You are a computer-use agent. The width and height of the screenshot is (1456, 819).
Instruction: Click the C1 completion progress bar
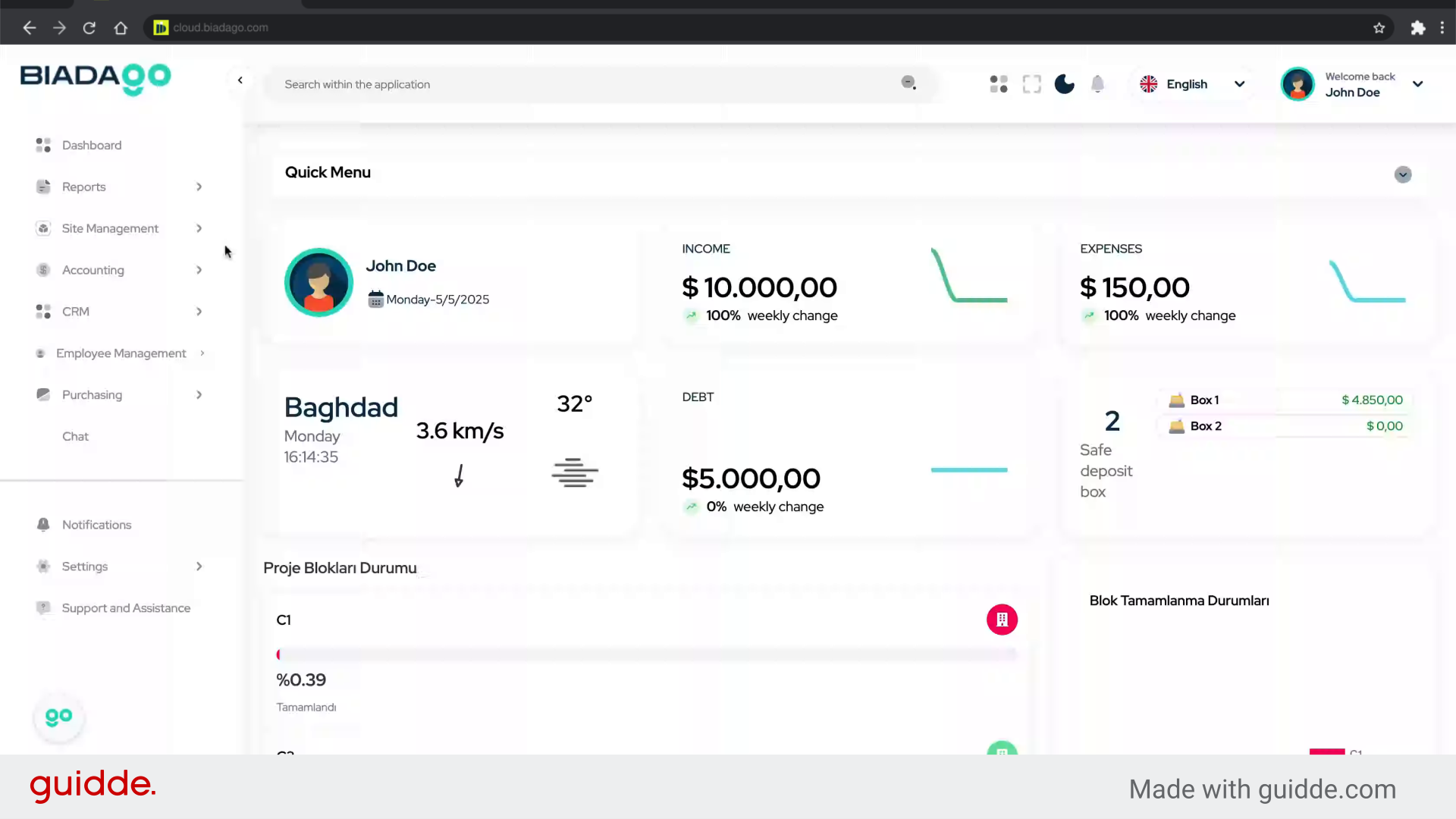pos(646,654)
